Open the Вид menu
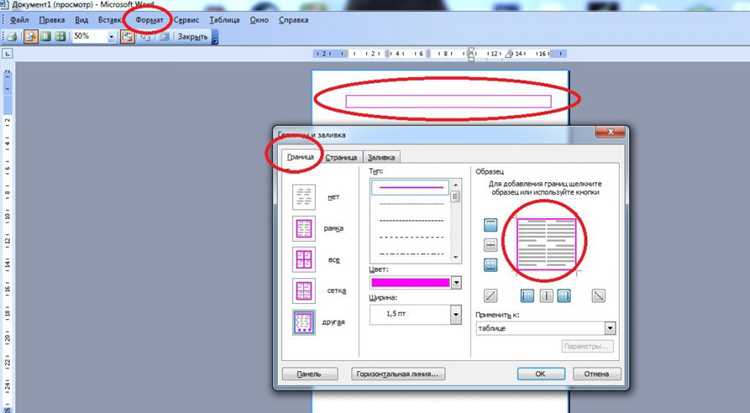The image size is (750, 413). coord(81,20)
